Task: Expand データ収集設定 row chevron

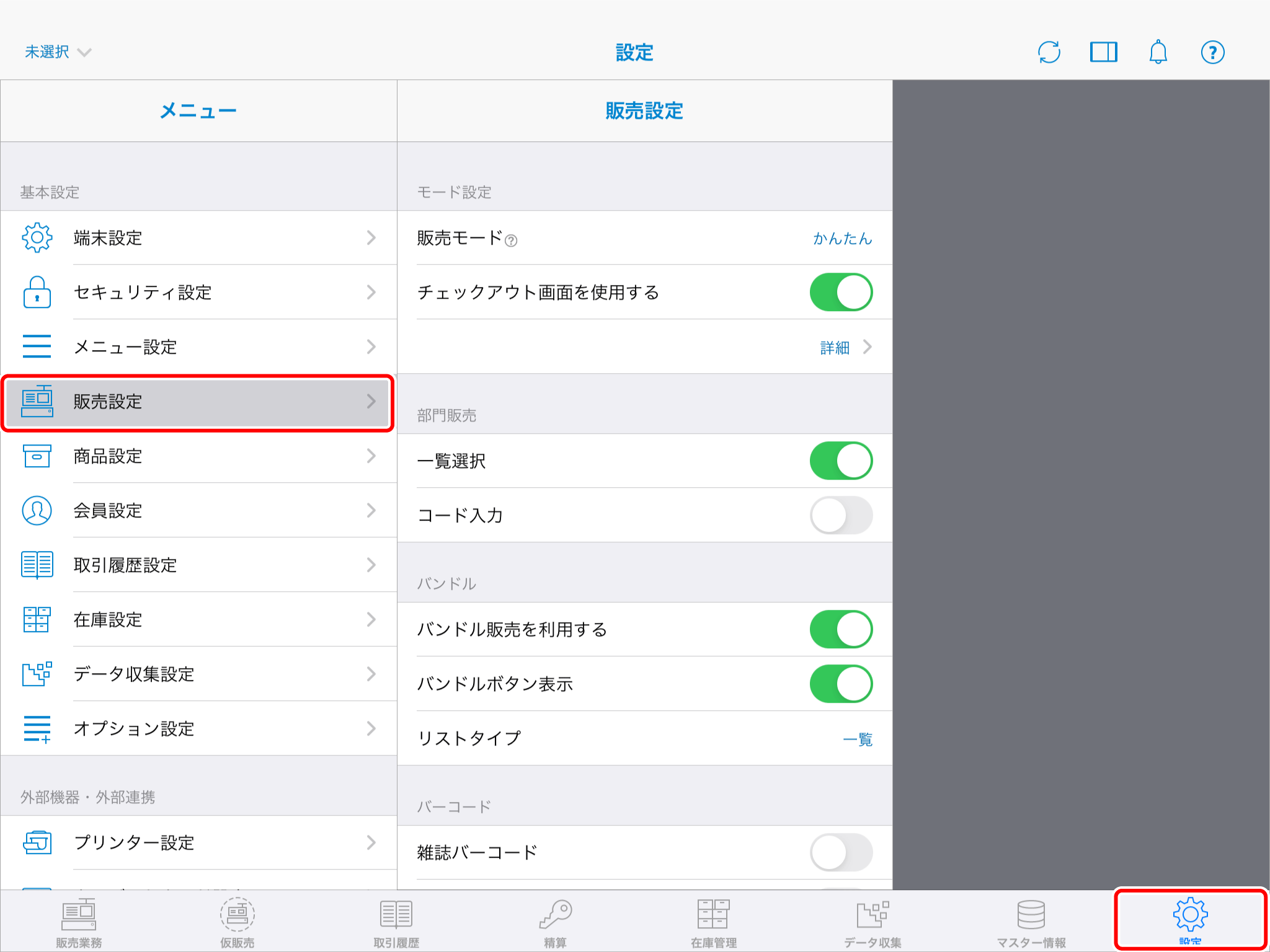Action: (371, 674)
